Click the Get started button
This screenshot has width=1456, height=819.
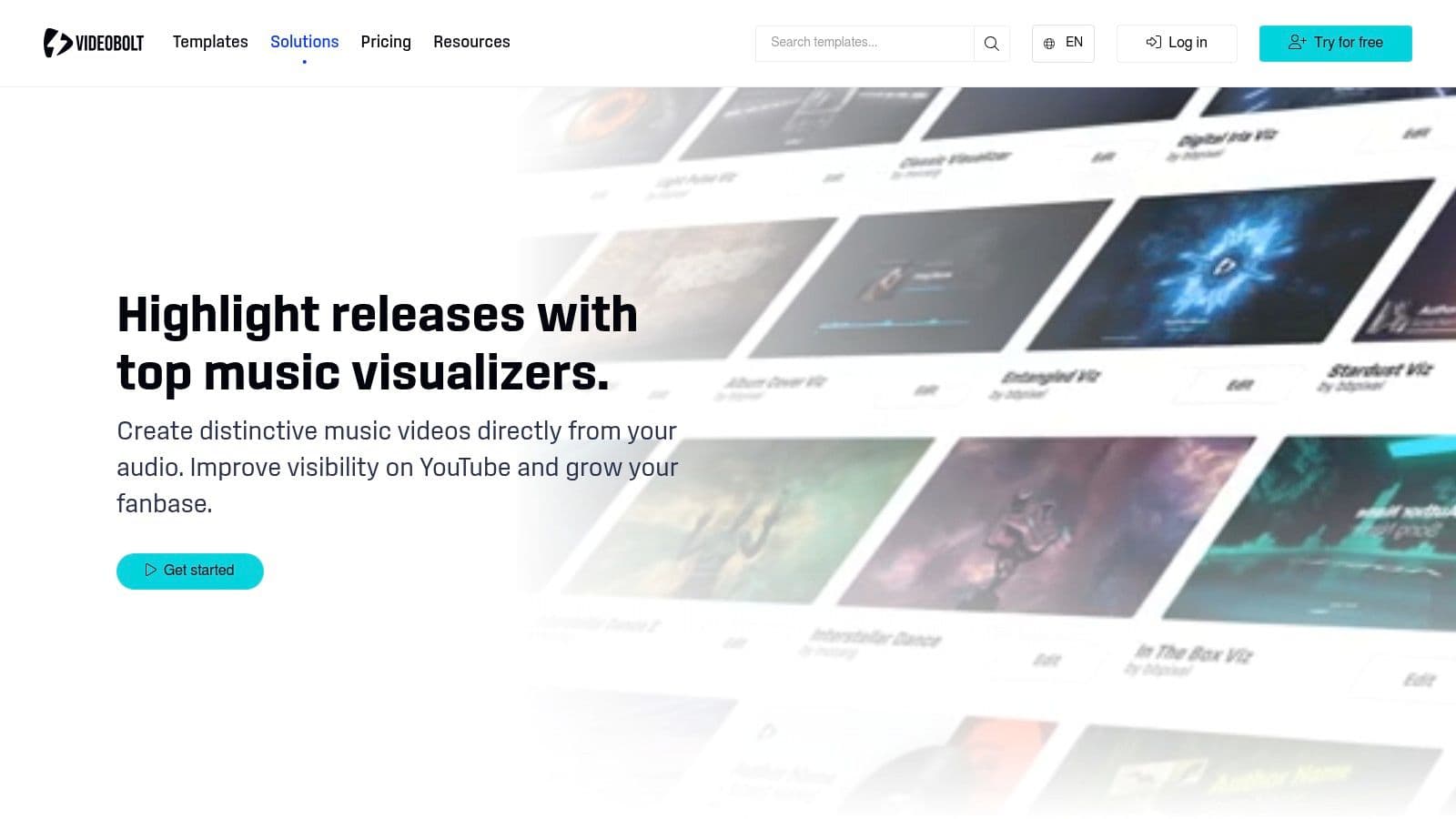click(190, 571)
